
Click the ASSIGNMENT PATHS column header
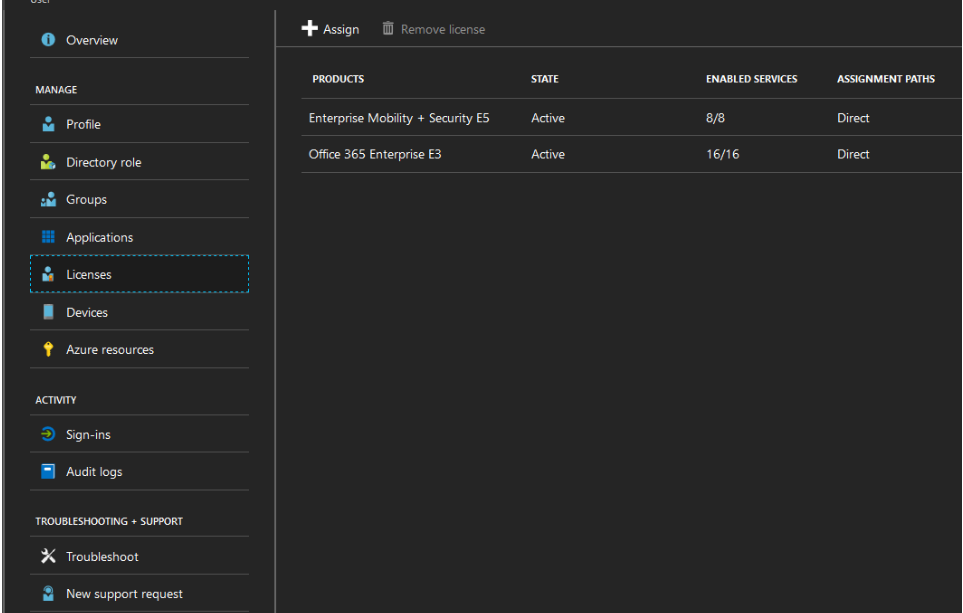[886, 79]
